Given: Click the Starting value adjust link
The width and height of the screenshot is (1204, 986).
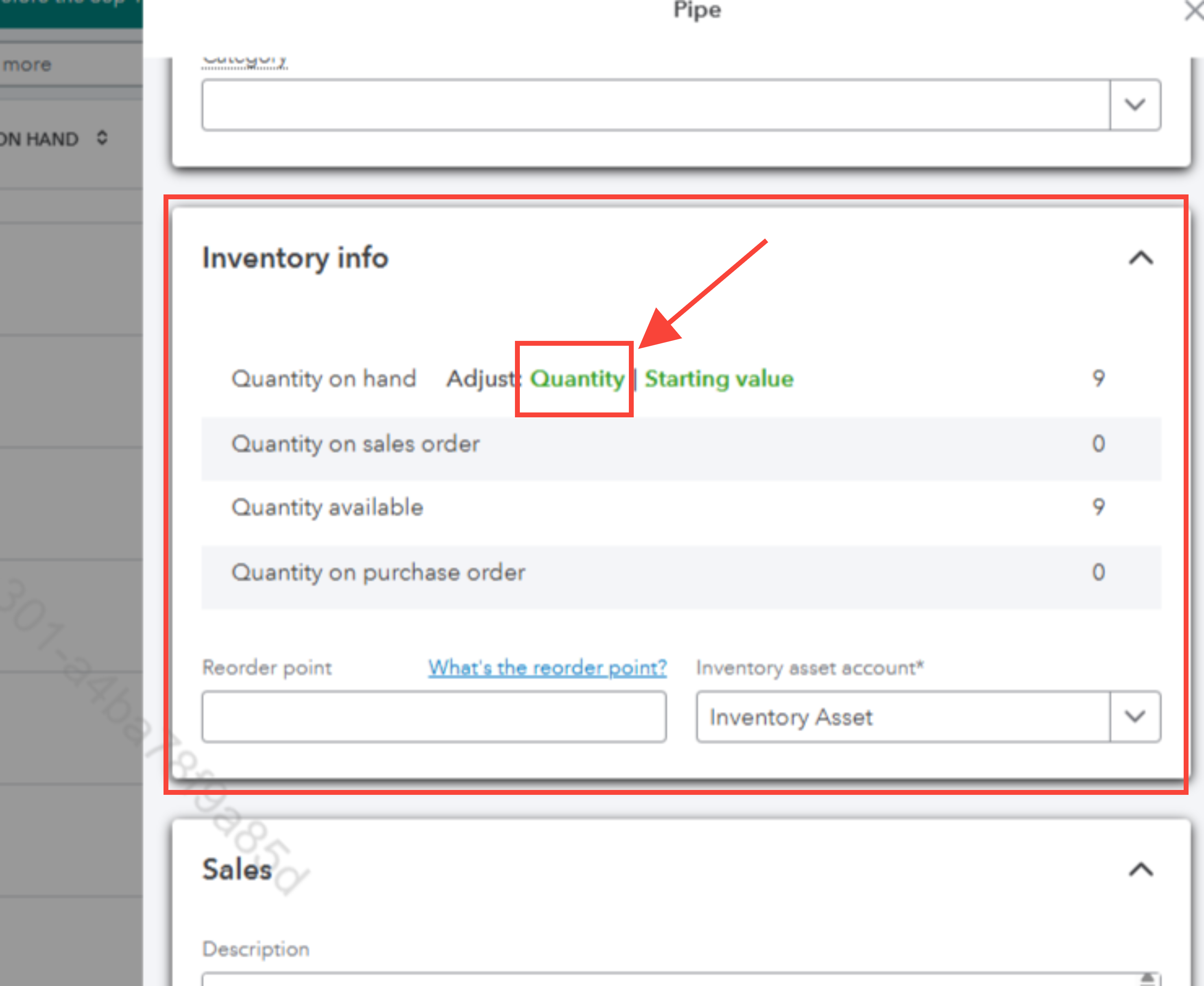Looking at the screenshot, I should (x=718, y=379).
